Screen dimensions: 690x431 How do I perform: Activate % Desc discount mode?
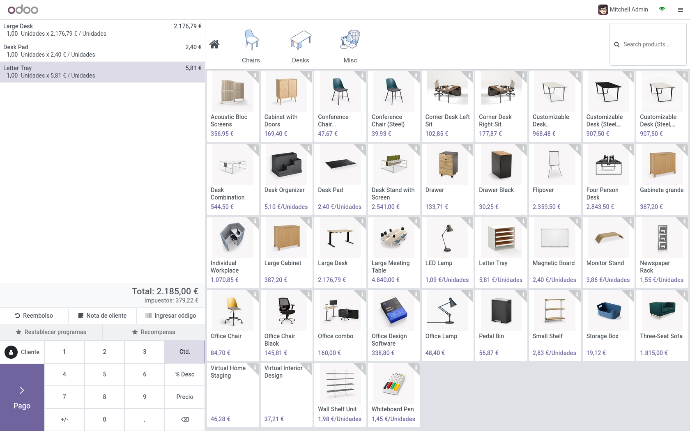pyautogui.click(x=185, y=374)
